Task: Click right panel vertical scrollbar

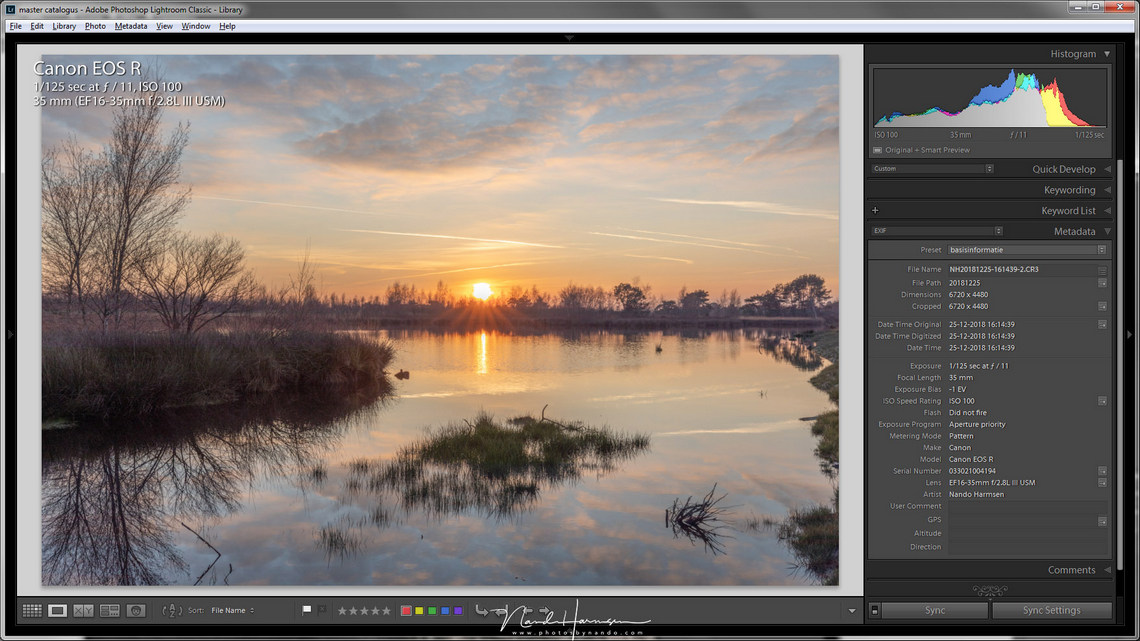Action: pyautogui.click(x=1120, y=363)
